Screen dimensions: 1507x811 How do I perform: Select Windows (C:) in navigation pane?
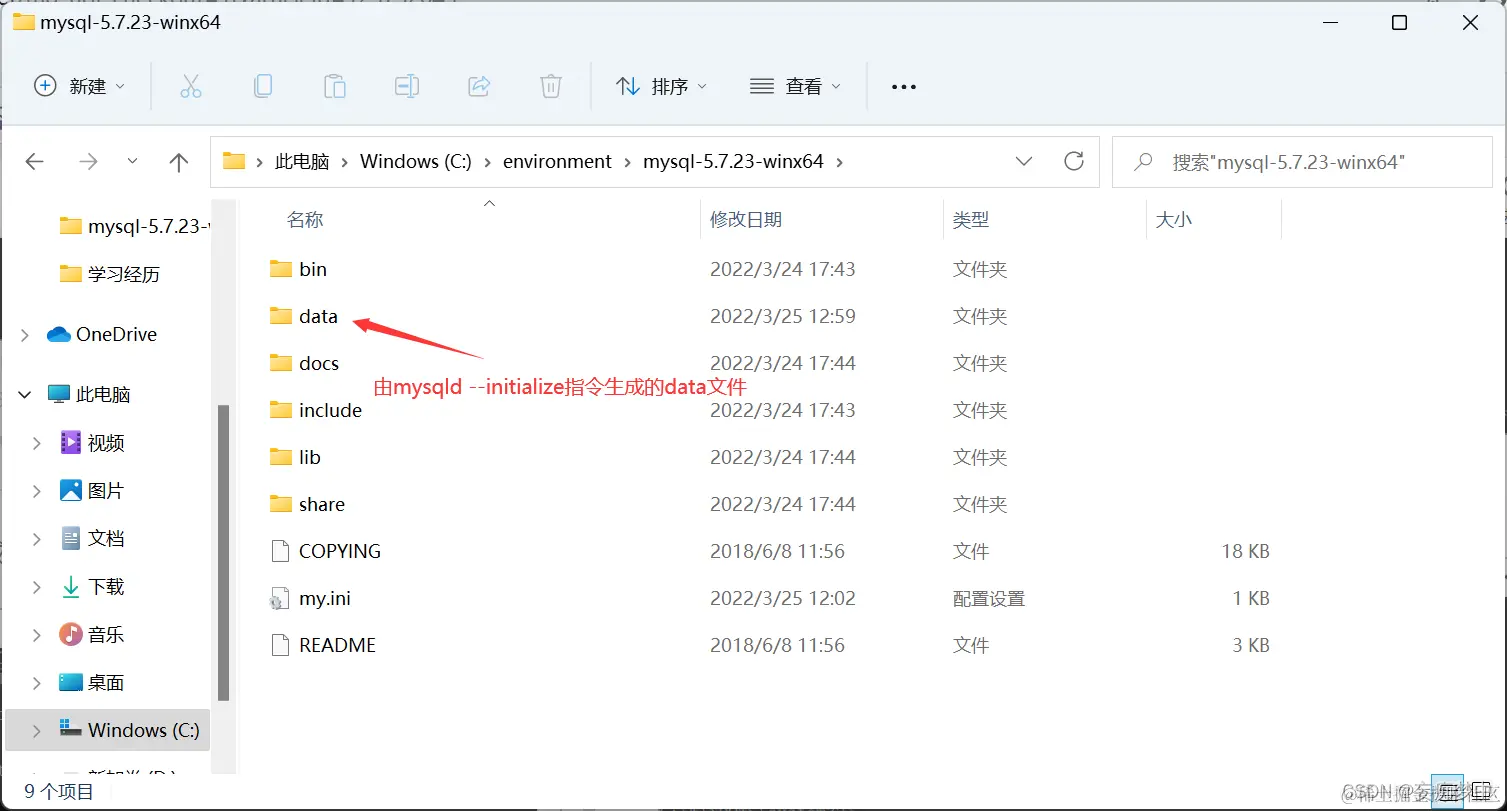coord(129,730)
